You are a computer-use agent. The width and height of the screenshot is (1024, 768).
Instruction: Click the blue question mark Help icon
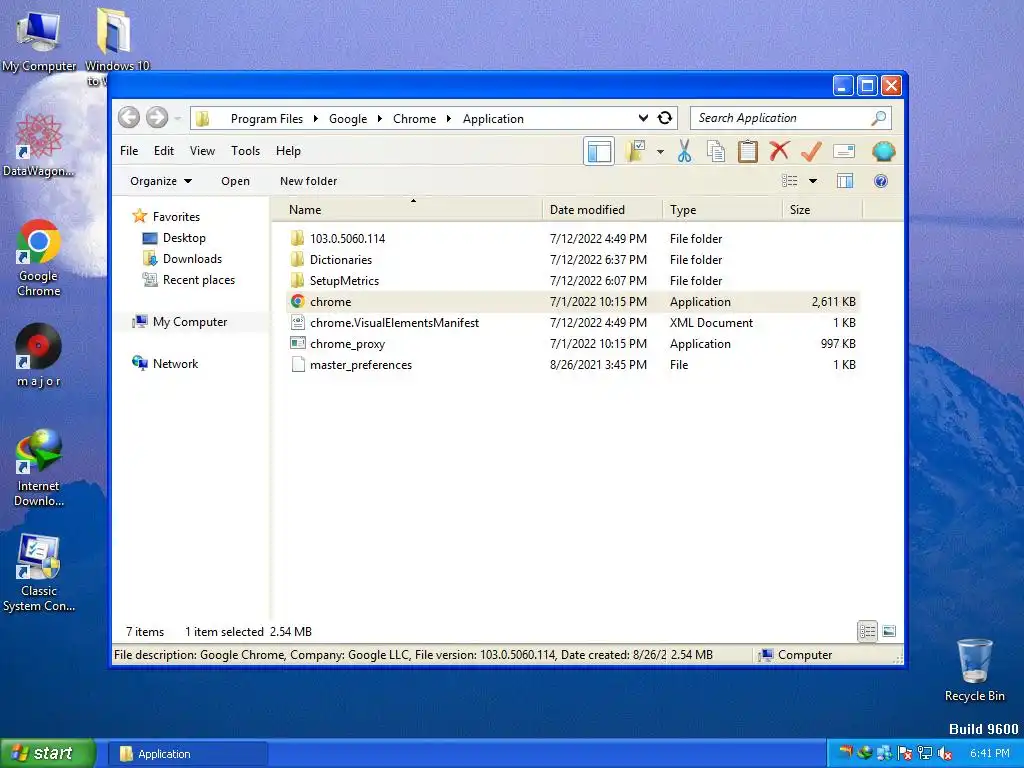[880, 181]
